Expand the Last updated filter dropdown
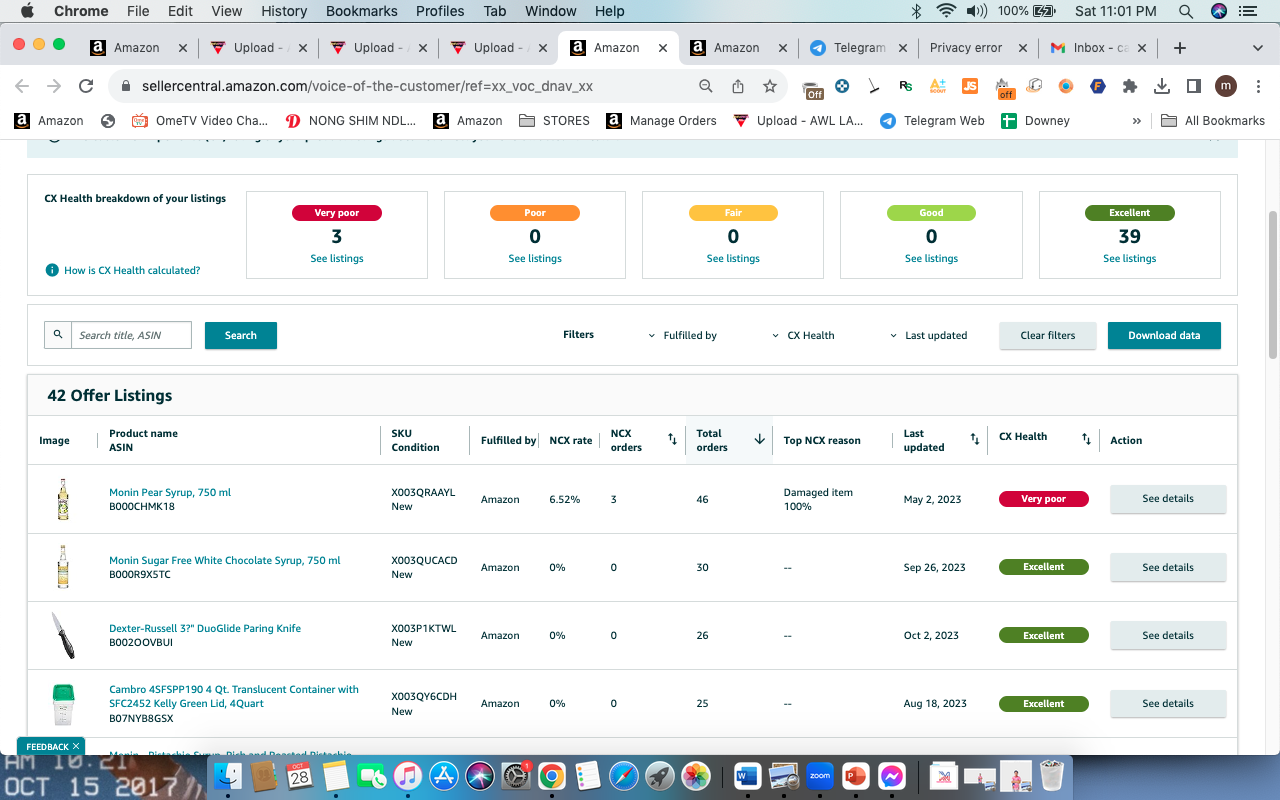Image resolution: width=1280 pixels, height=800 pixels. coord(928,336)
